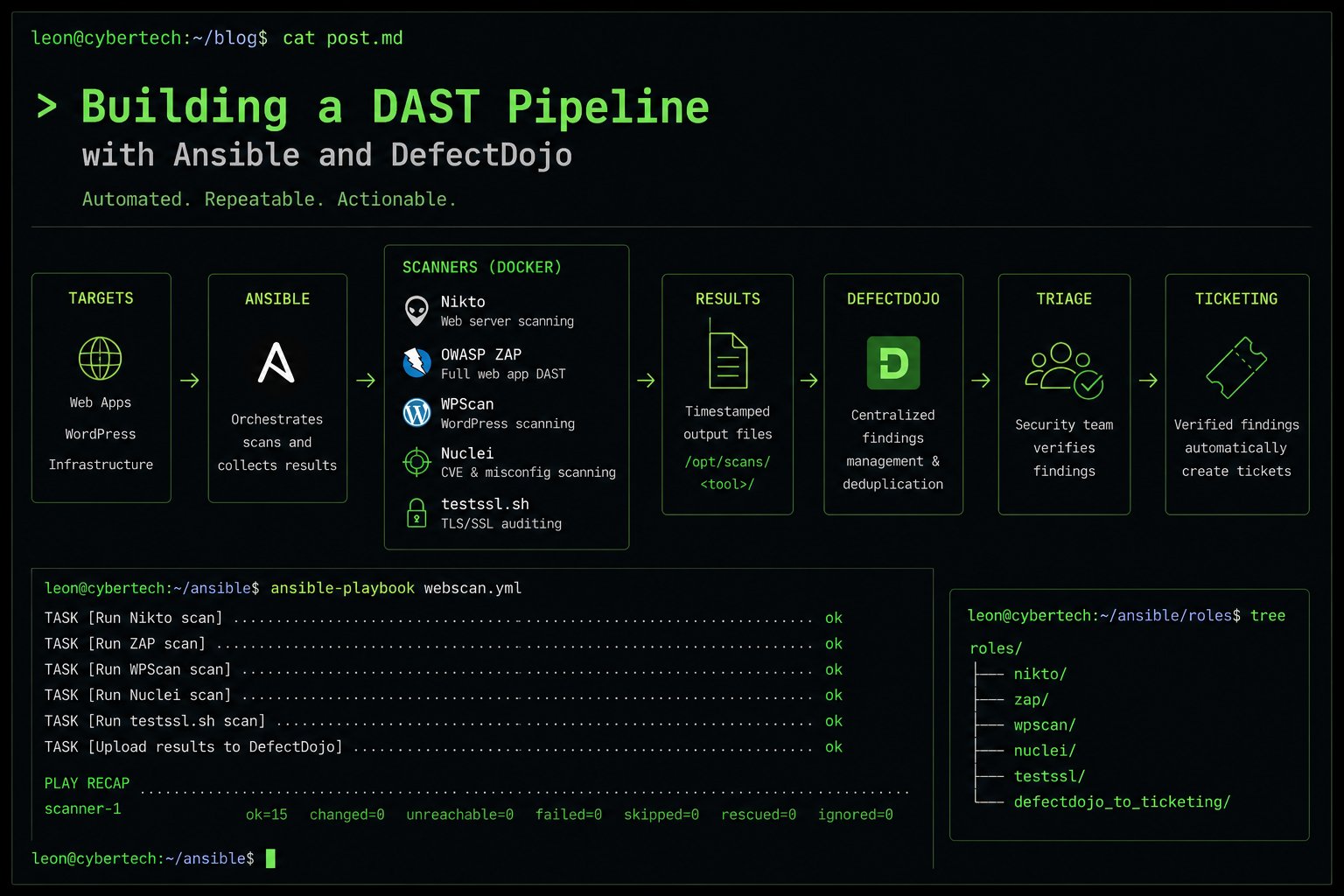Click the 'WordPress' target label
1344x896 pixels.
101,434
